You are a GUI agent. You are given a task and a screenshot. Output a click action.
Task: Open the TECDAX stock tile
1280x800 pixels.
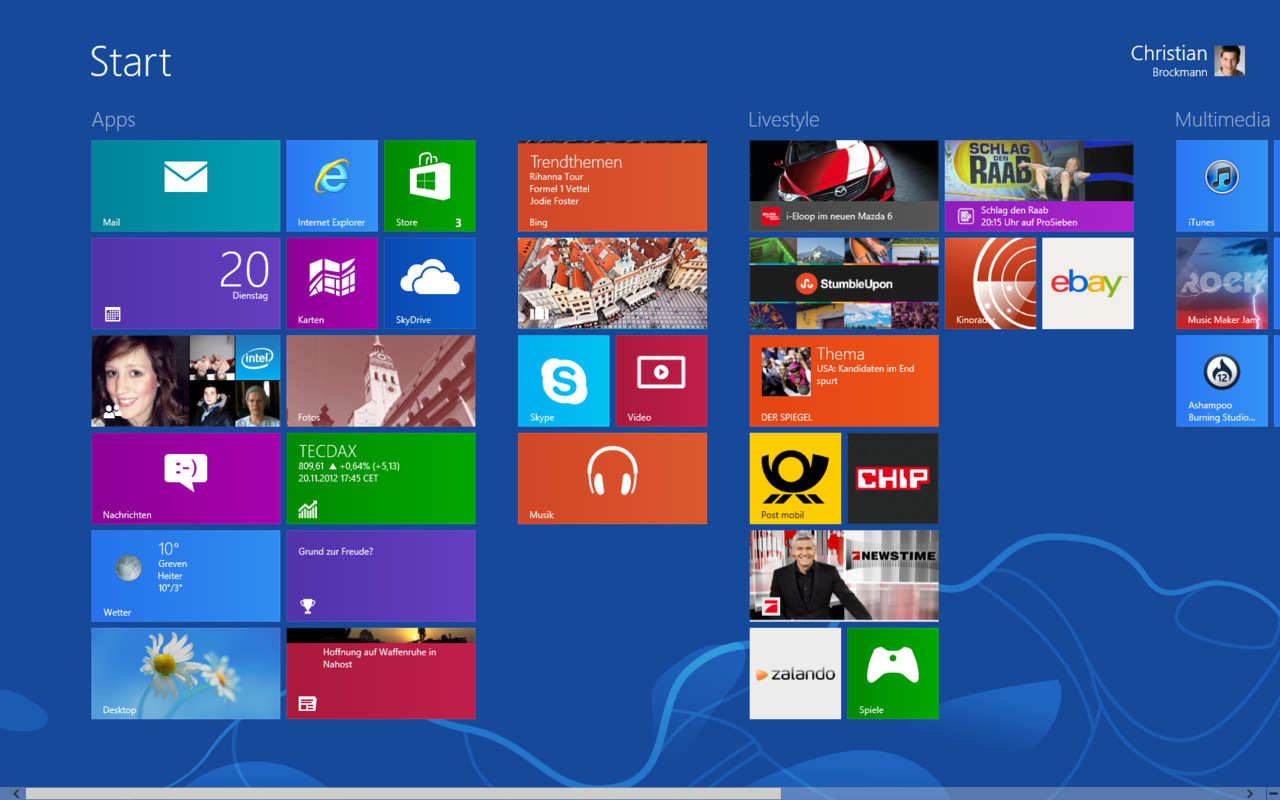tap(380, 478)
